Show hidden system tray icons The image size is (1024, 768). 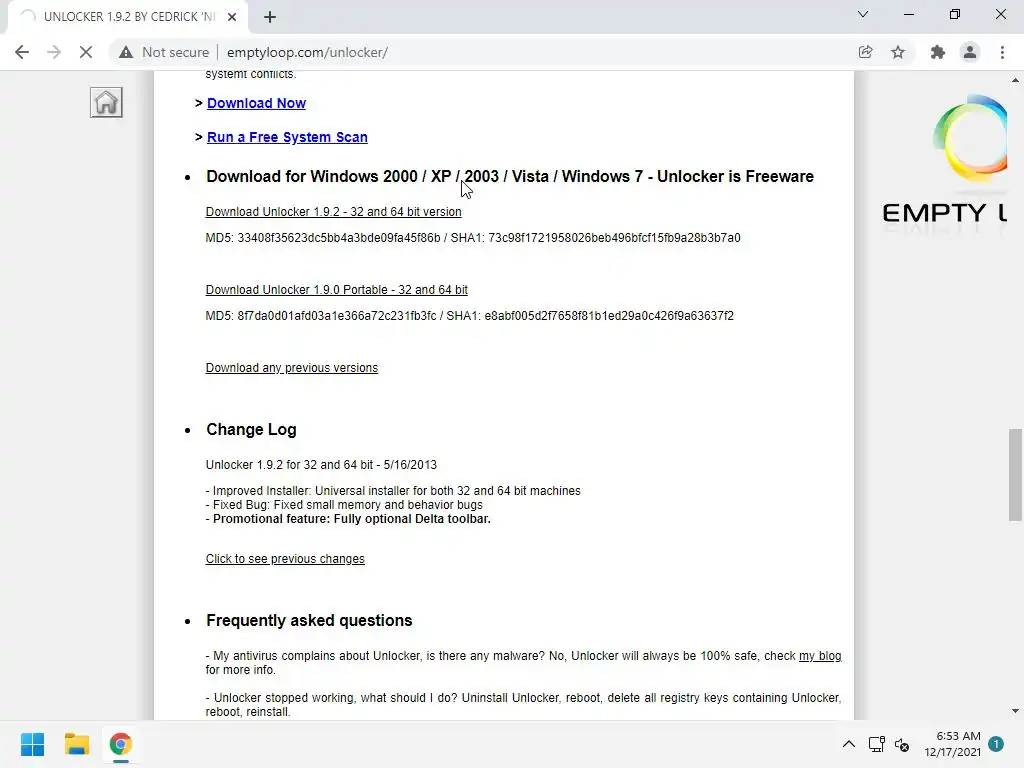point(848,744)
